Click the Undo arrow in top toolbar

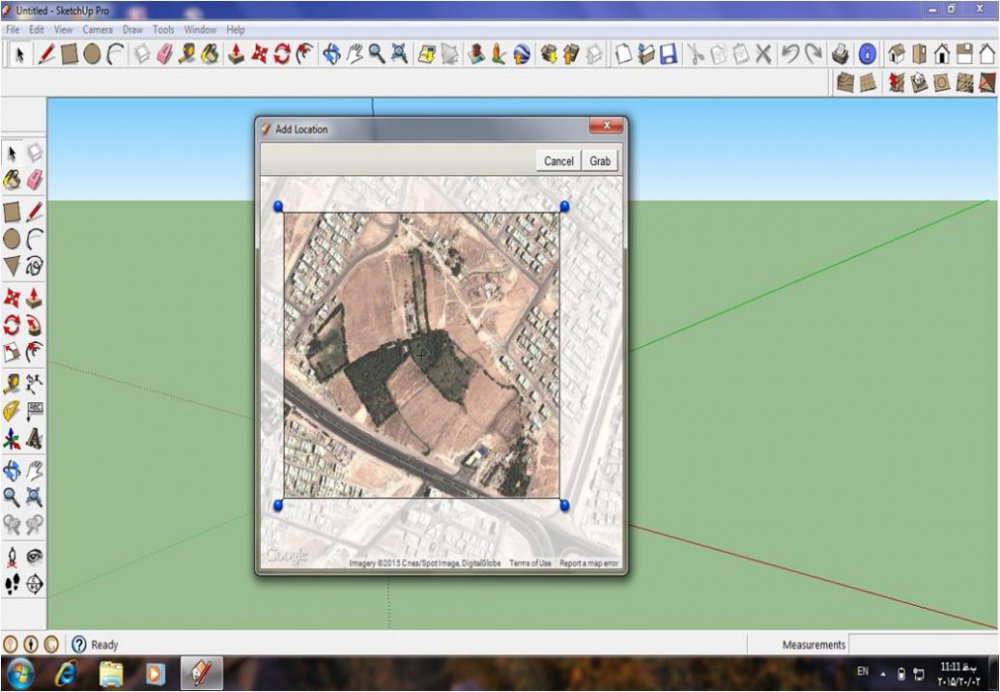(x=790, y=54)
